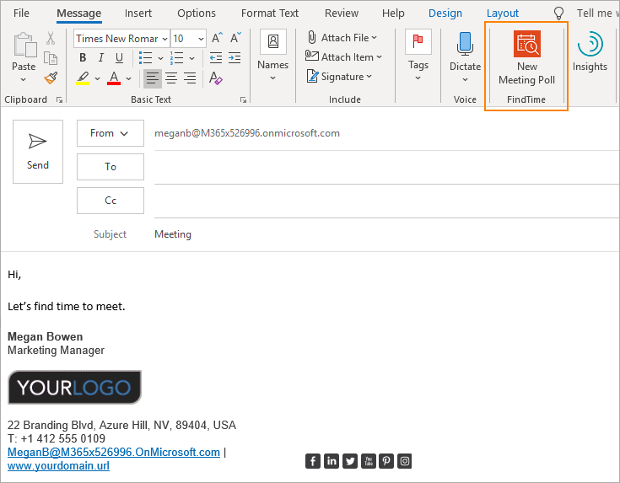
Task: Switch to the Layout tab
Action: [503, 13]
